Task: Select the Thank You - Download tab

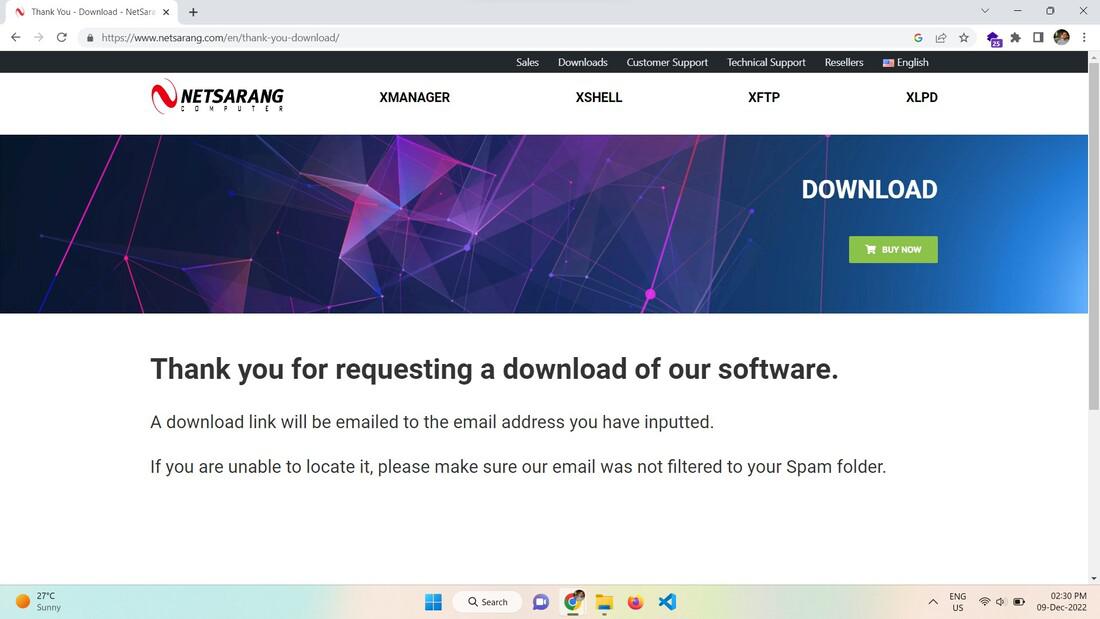Action: tap(91, 12)
